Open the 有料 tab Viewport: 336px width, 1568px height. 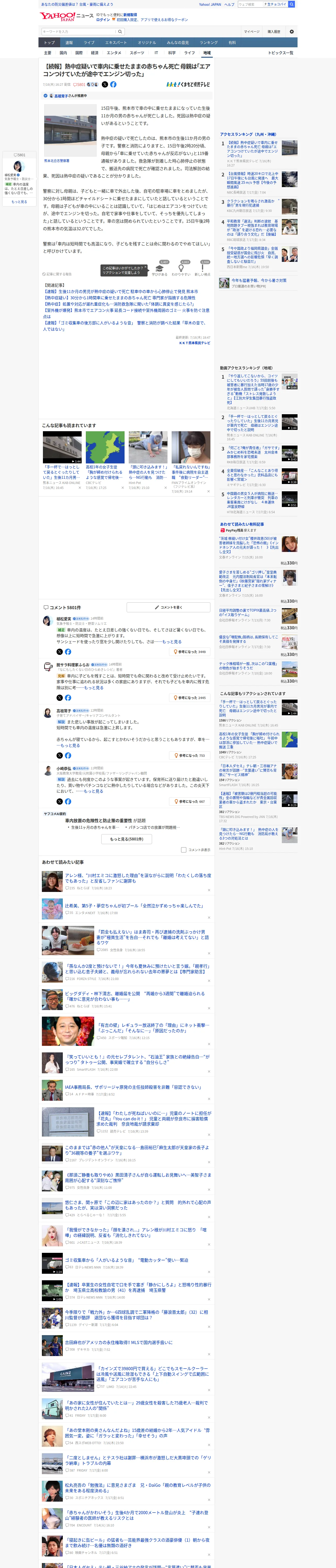232,43
